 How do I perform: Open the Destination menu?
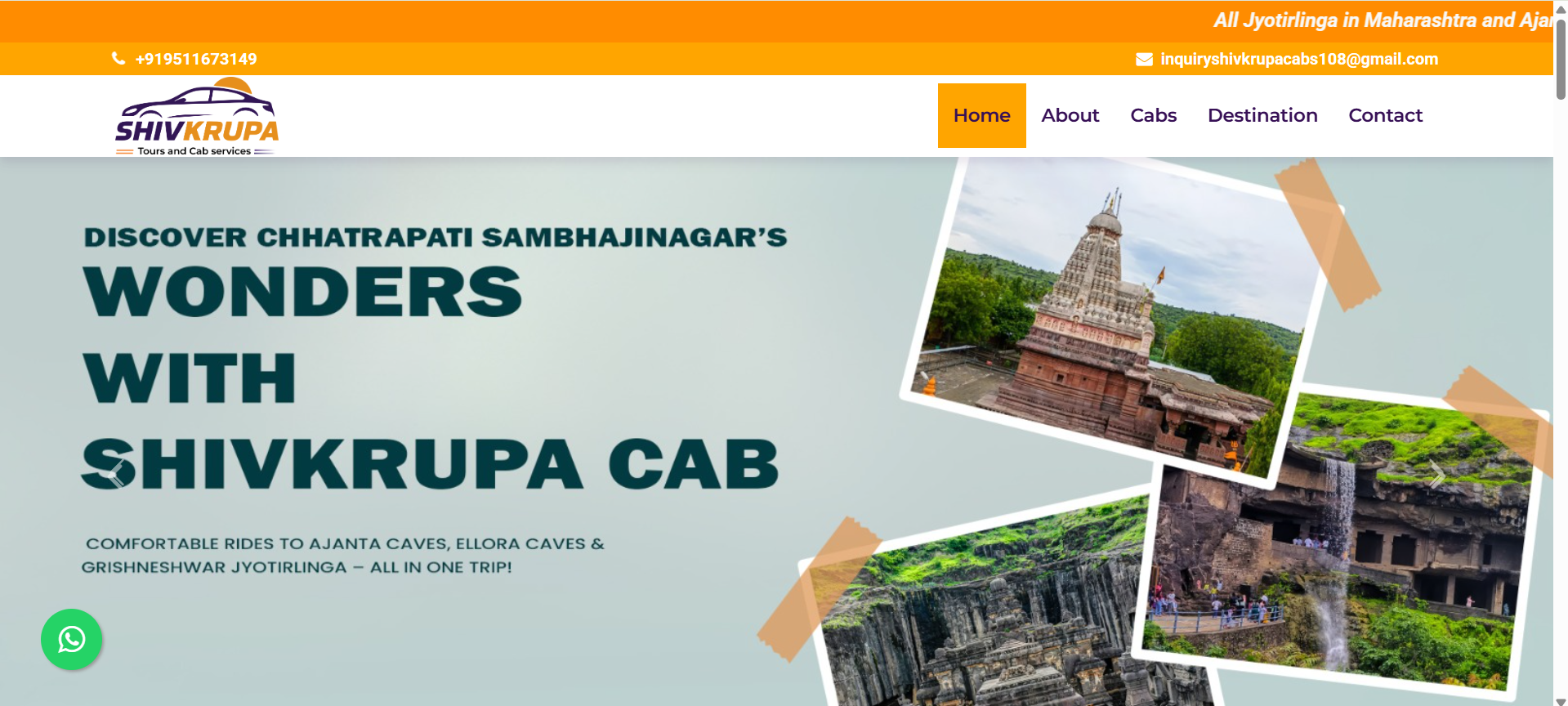(1262, 115)
